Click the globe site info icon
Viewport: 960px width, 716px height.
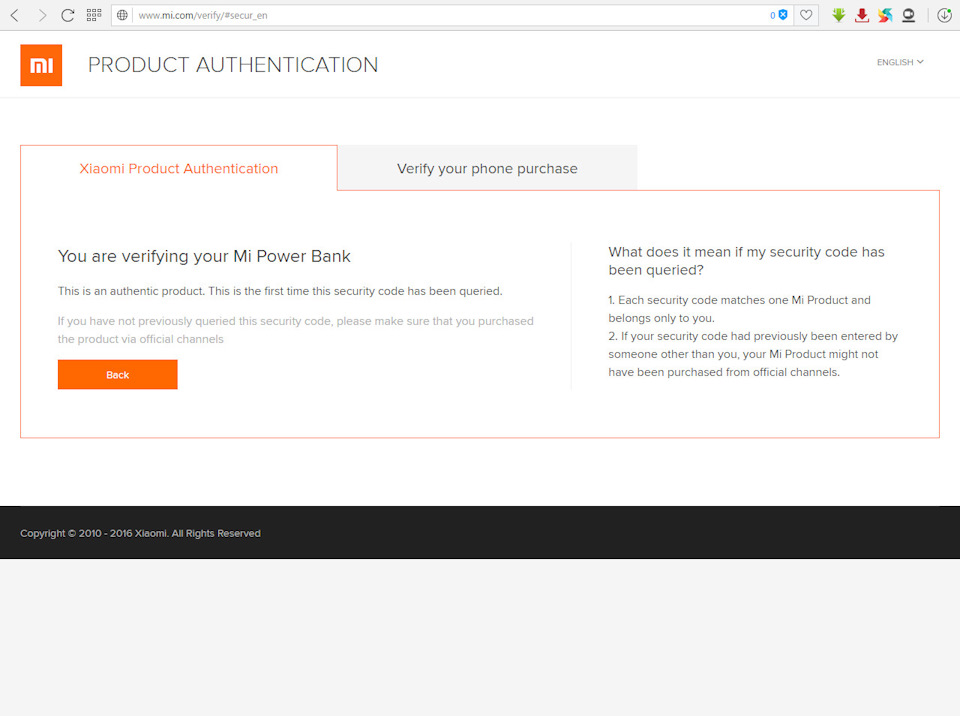pyautogui.click(x=122, y=15)
